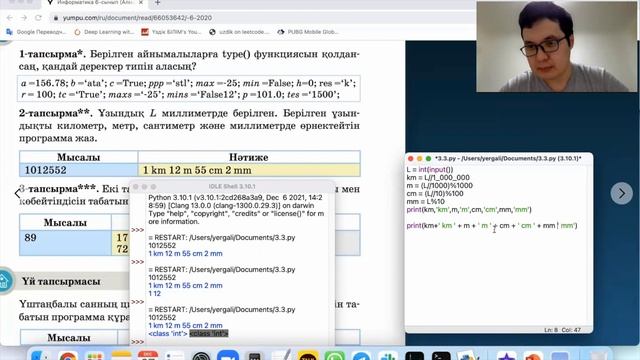Click the home icon beside Үй тапсырмасы
This screenshot has height=360, width=640.
[4, 281]
